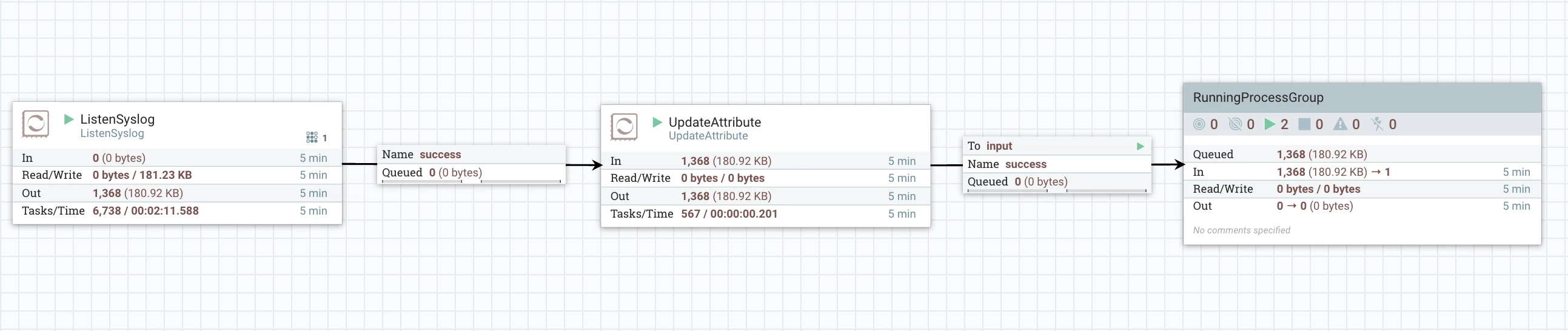Click the ListenSyslog processor icon
1568x331 pixels.
click(x=35, y=124)
